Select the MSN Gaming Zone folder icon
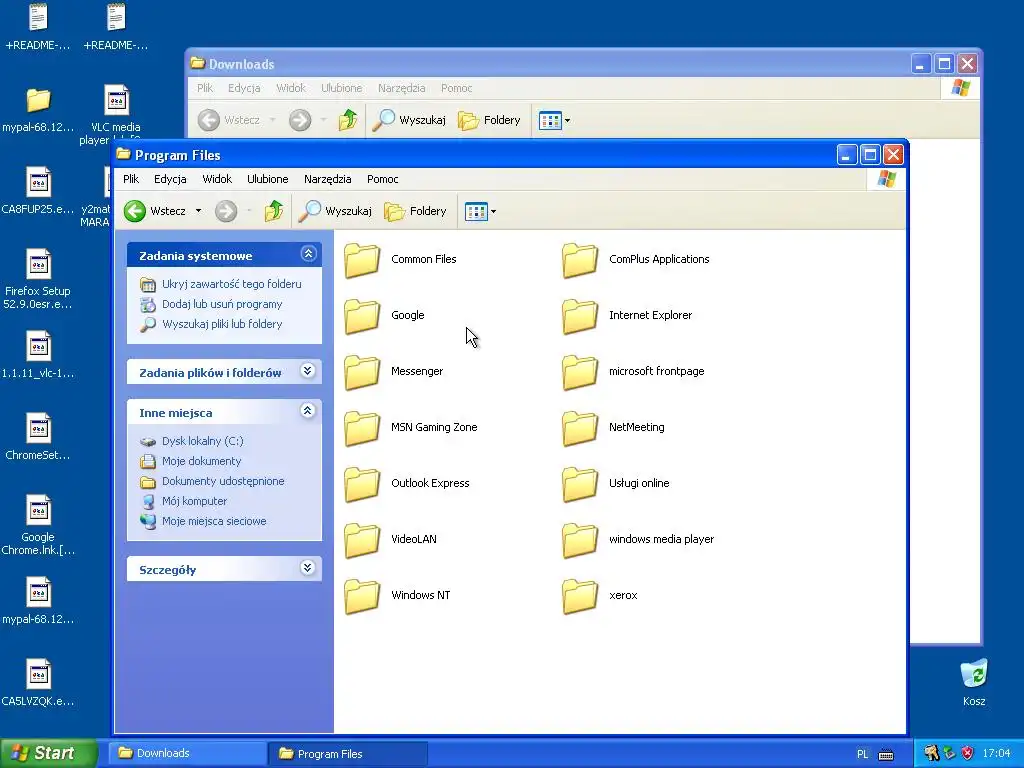Screen dimensions: 1024x768 point(362,428)
